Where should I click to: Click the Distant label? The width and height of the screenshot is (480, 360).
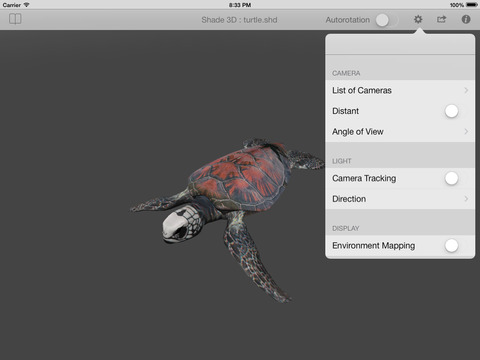345,111
